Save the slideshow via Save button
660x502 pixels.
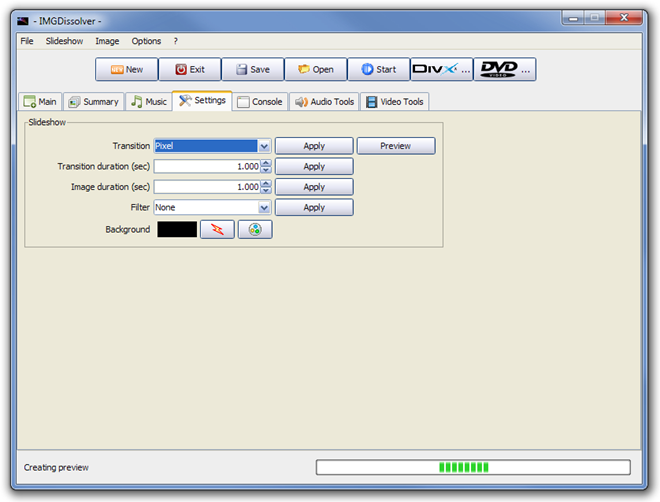click(x=253, y=69)
